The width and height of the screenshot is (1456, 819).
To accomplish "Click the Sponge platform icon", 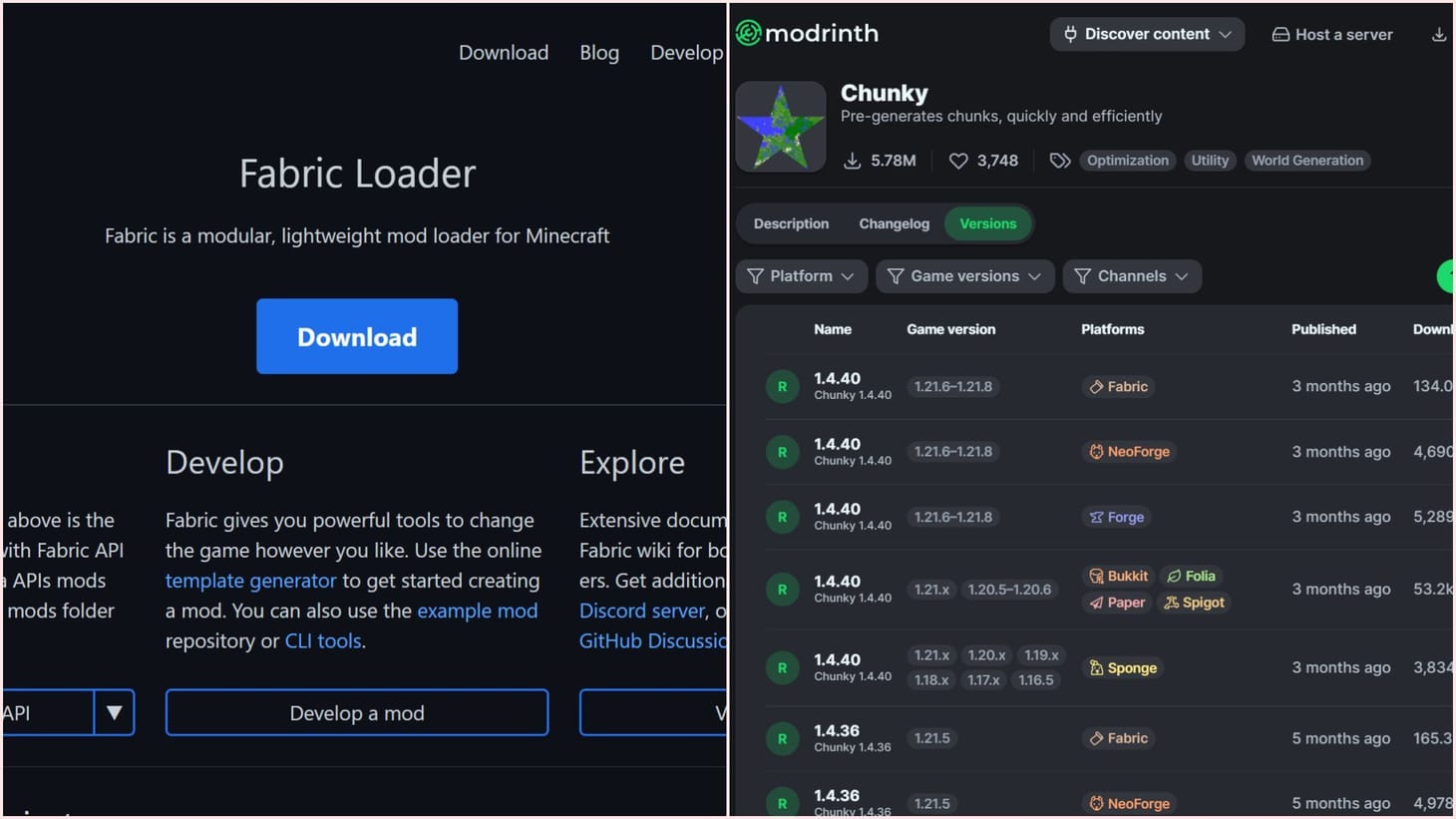I will point(1098,667).
